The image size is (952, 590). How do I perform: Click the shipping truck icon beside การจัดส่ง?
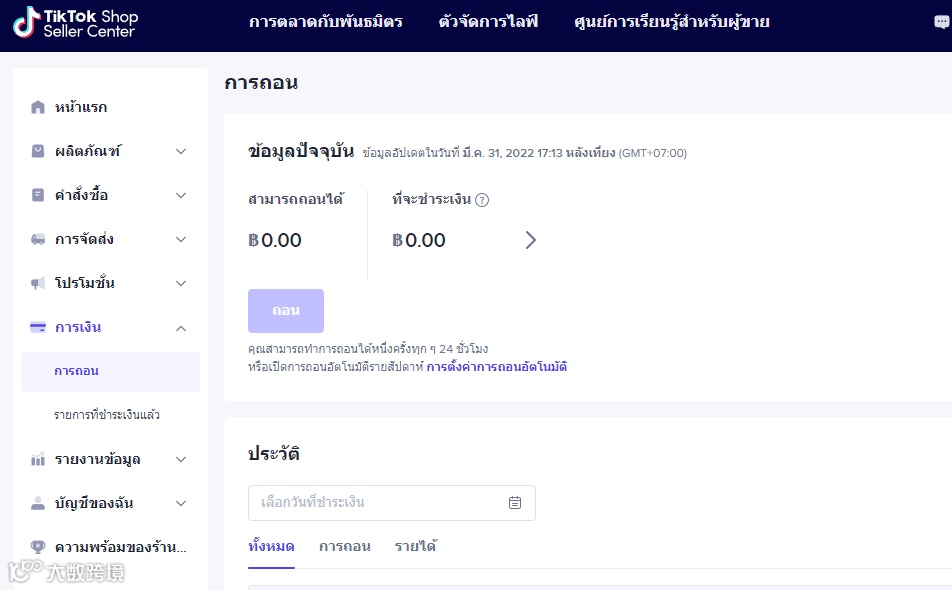click(x=38, y=239)
